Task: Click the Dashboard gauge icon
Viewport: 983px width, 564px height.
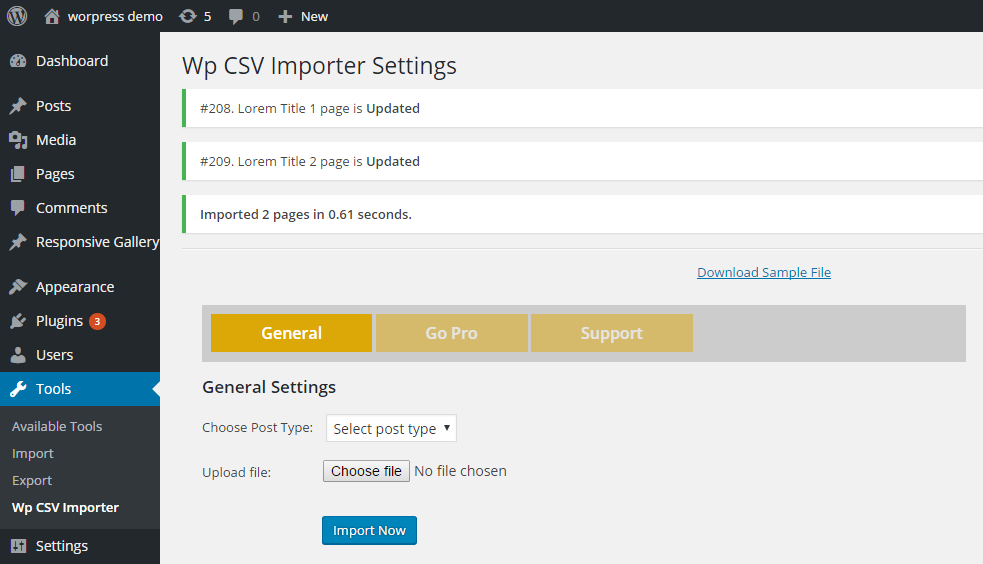Action: tap(18, 61)
